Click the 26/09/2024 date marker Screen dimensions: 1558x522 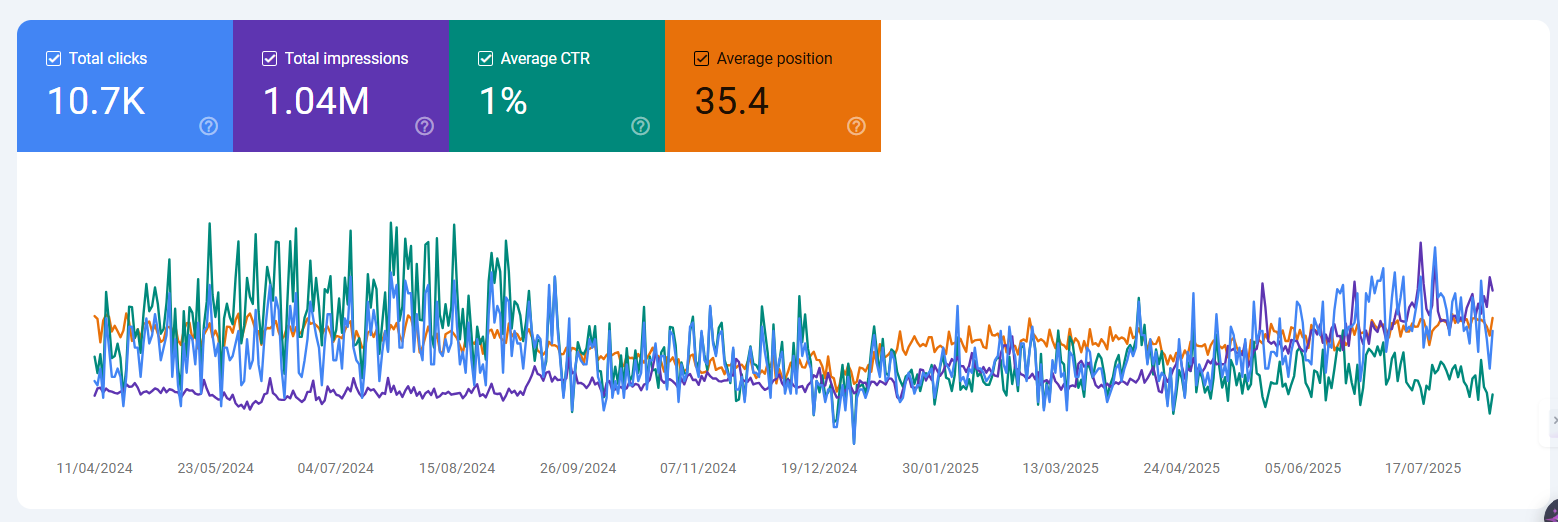[x=578, y=468]
